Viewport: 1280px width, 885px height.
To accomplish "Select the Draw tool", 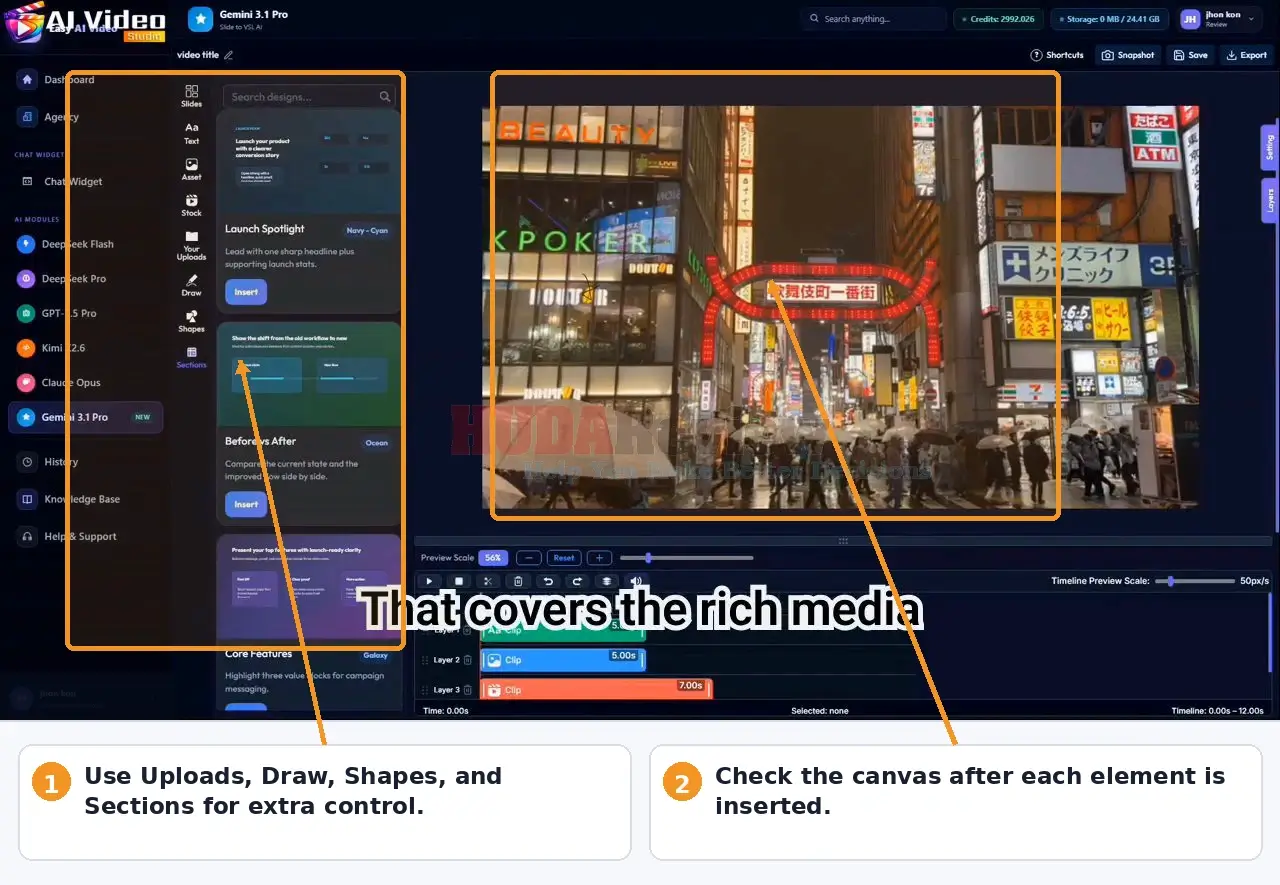I will pyautogui.click(x=191, y=285).
